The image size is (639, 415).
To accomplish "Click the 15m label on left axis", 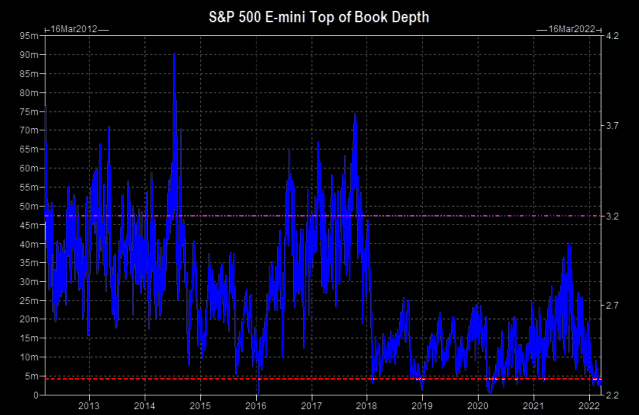I will (x=29, y=338).
